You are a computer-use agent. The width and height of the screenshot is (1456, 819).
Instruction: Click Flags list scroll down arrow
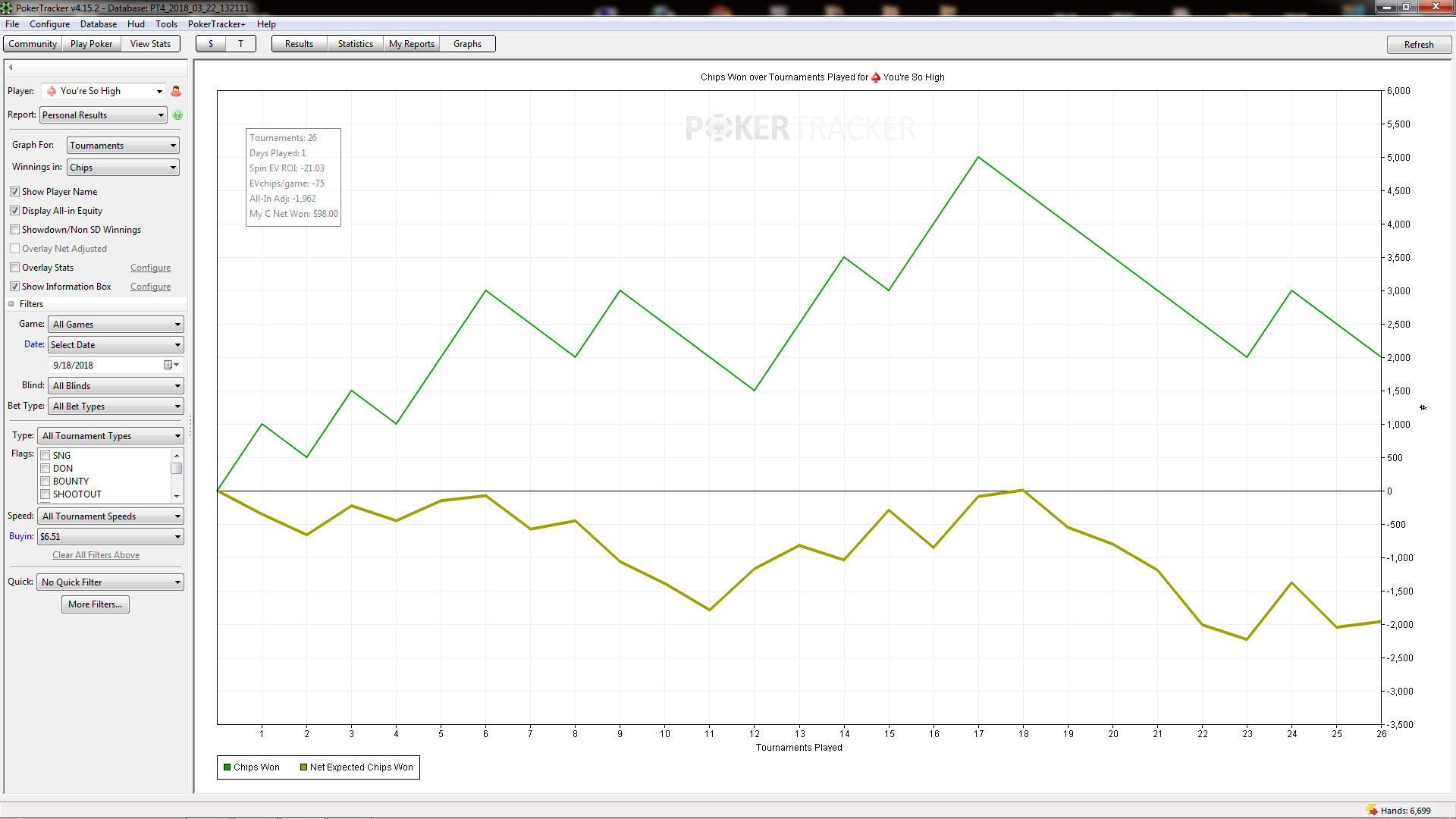point(177,497)
